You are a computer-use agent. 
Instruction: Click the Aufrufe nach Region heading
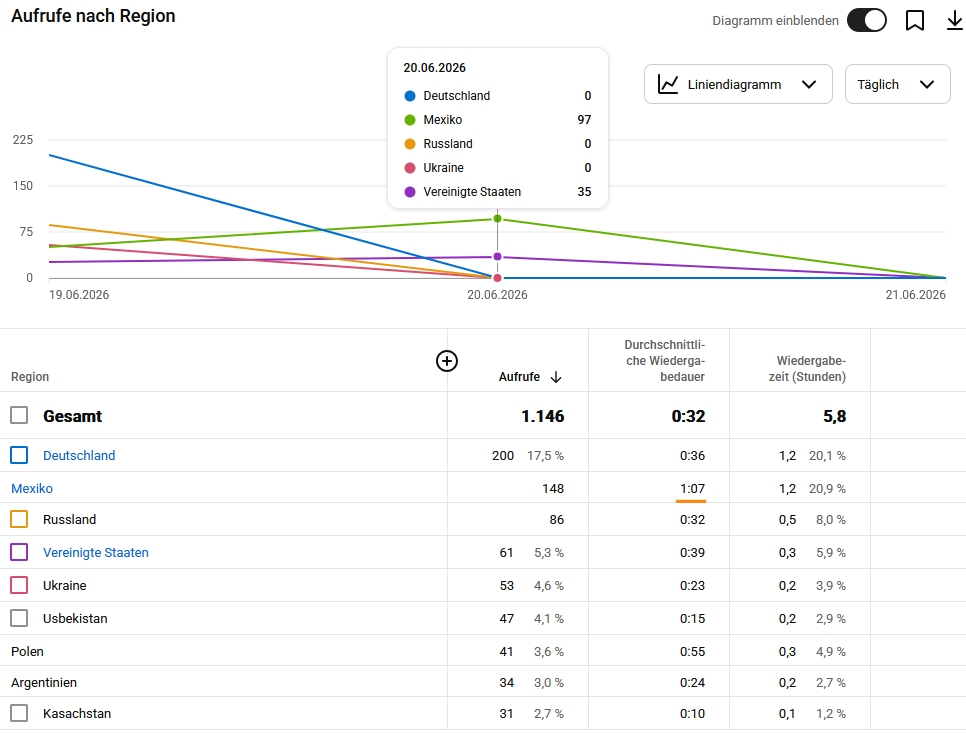click(x=93, y=16)
